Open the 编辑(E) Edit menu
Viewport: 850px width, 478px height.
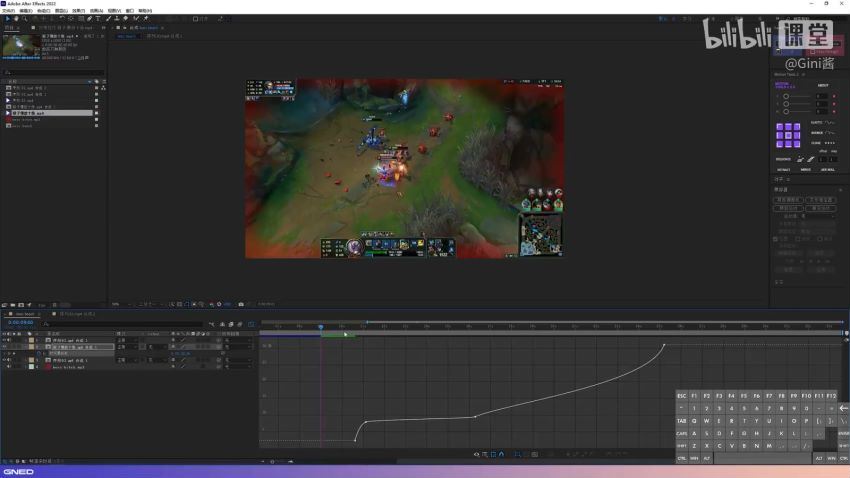[26, 11]
